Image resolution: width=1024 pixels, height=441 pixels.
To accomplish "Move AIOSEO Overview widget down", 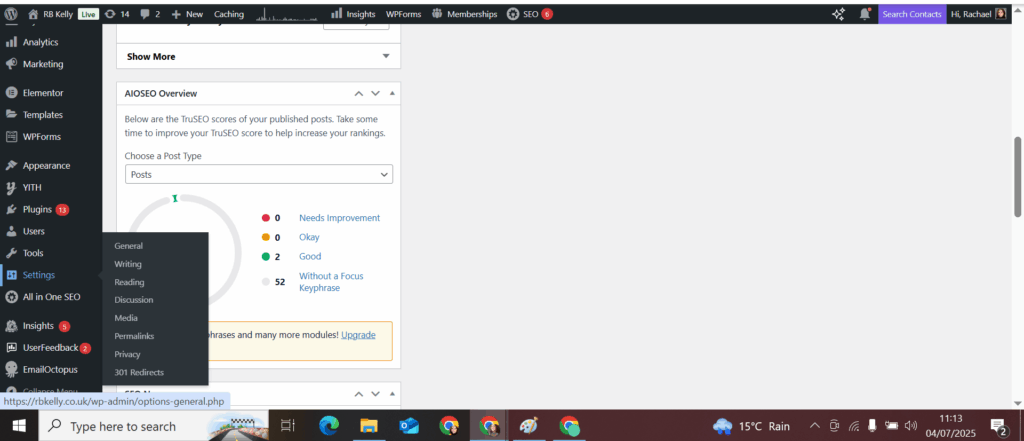I will [375, 93].
